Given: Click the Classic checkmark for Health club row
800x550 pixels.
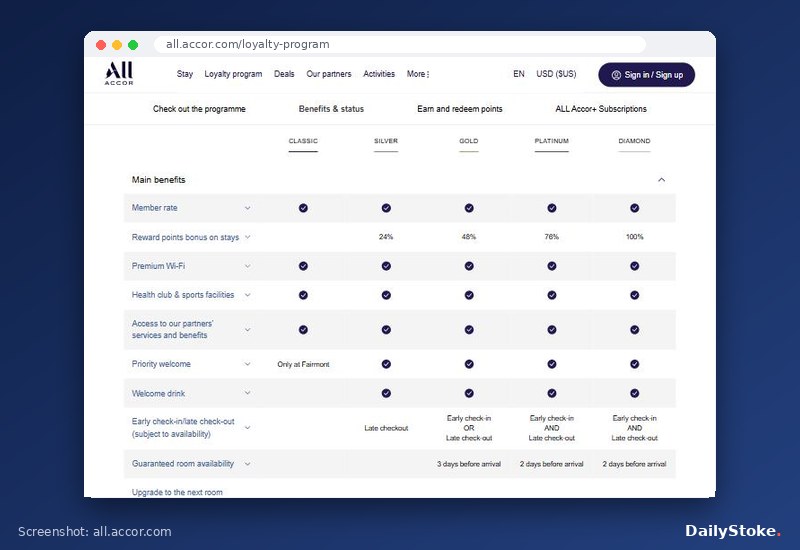Looking at the screenshot, I should pyautogui.click(x=303, y=295).
